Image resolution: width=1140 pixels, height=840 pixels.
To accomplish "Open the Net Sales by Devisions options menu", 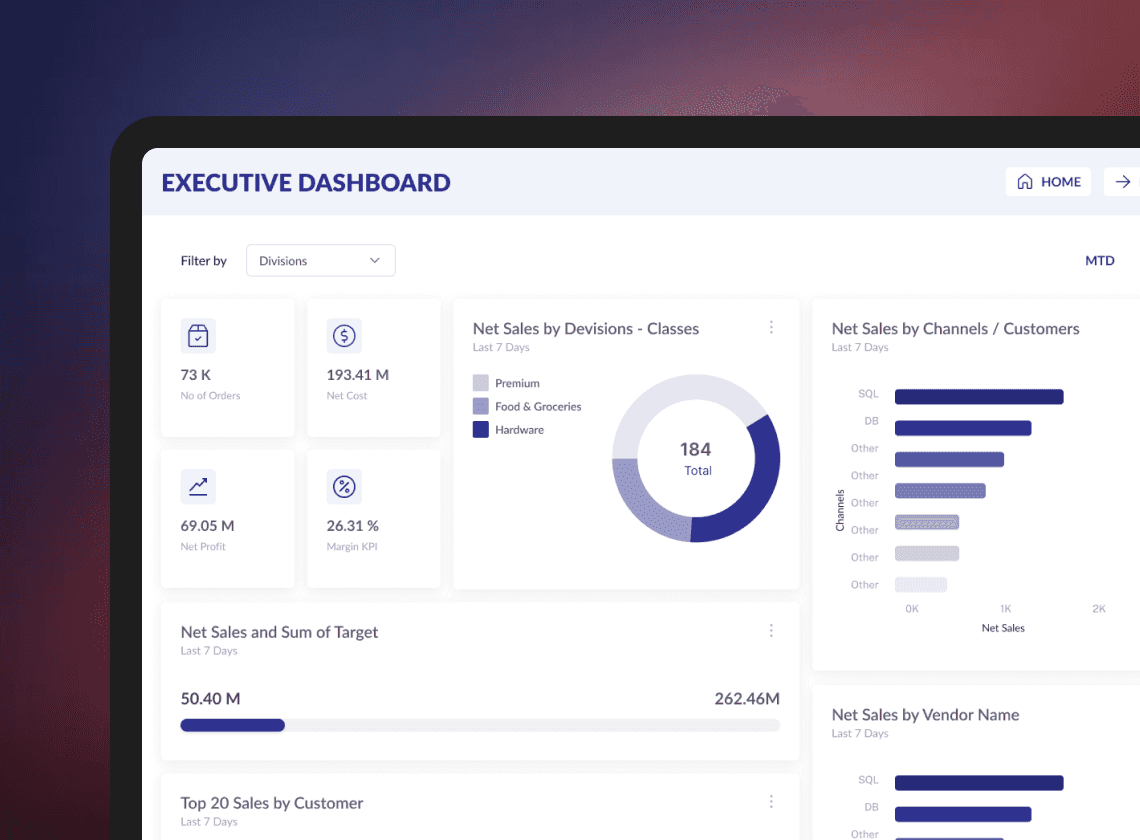I will click(x=771, y=328).
